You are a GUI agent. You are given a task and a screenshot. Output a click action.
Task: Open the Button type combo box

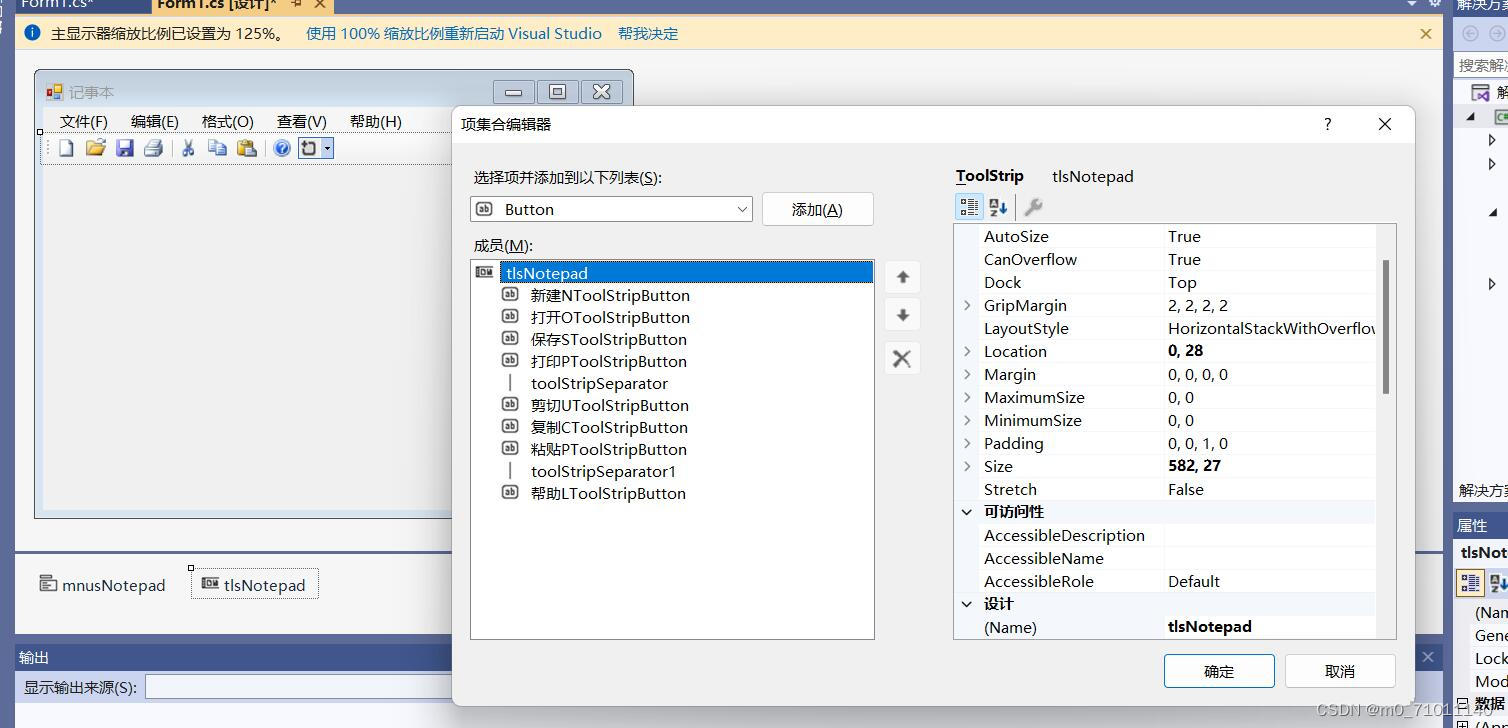[x=742, y=209]
